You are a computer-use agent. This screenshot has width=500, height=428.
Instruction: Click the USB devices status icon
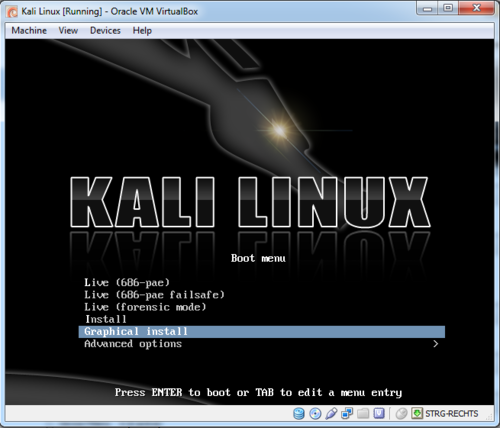tap(331, 413)
